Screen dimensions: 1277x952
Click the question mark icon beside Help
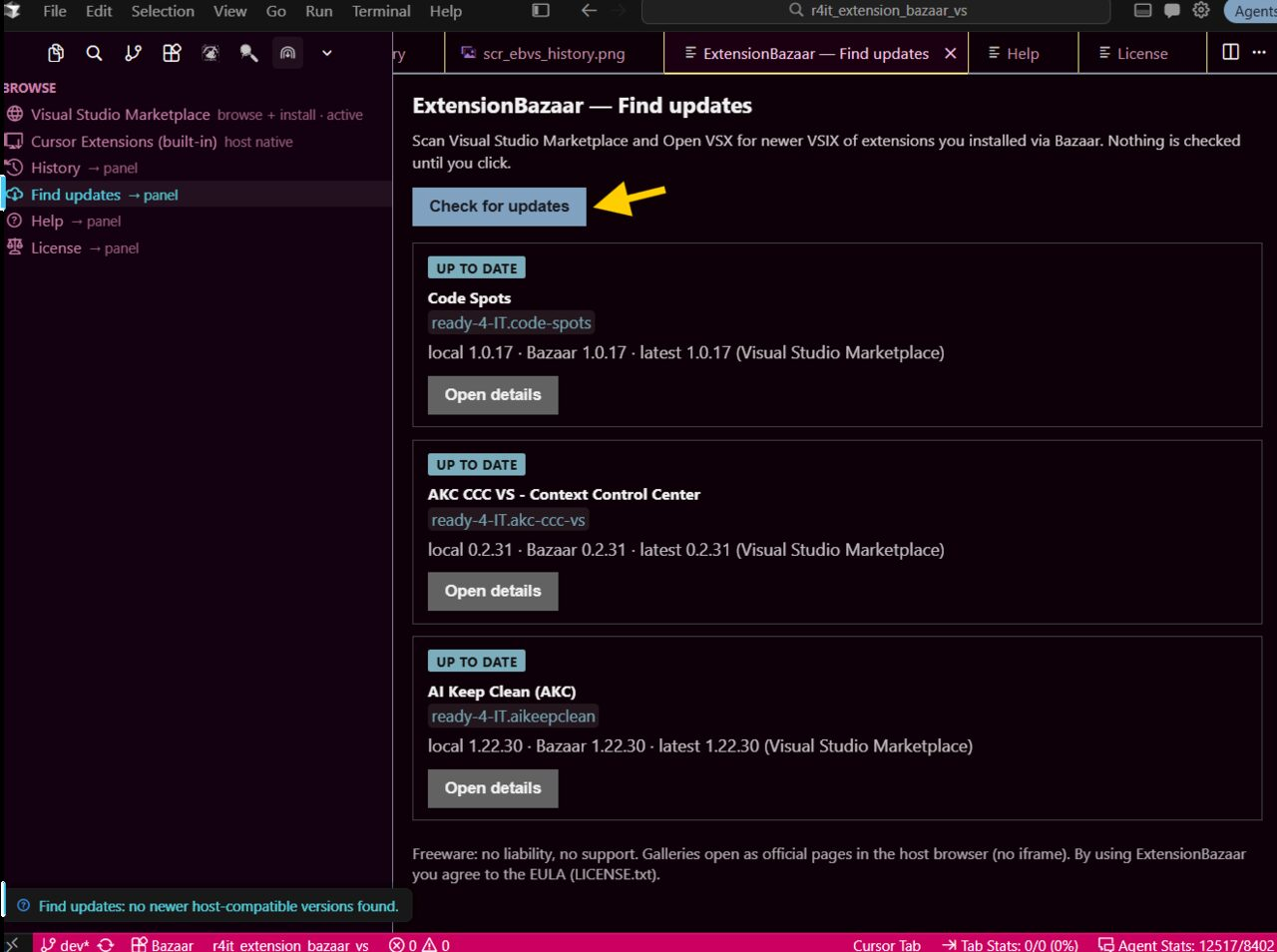click(14, 221)
